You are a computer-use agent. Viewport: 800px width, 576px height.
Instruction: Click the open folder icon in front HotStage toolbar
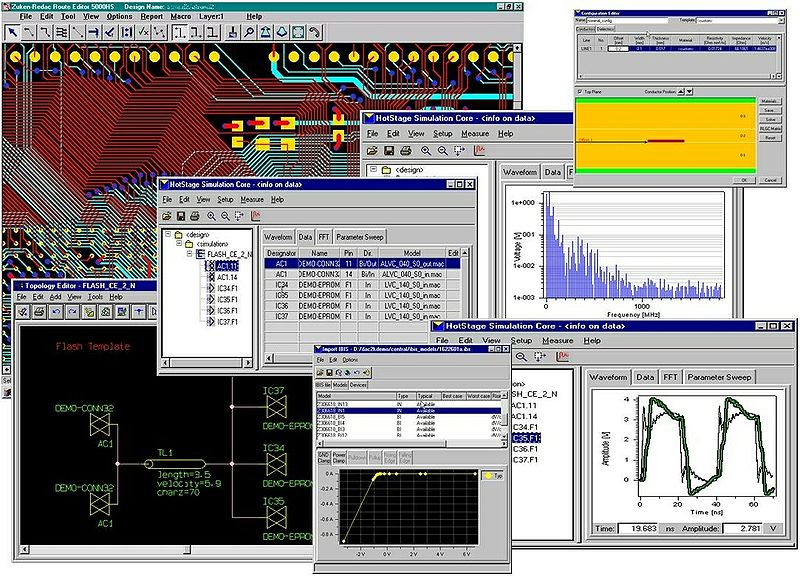(167, 216)
